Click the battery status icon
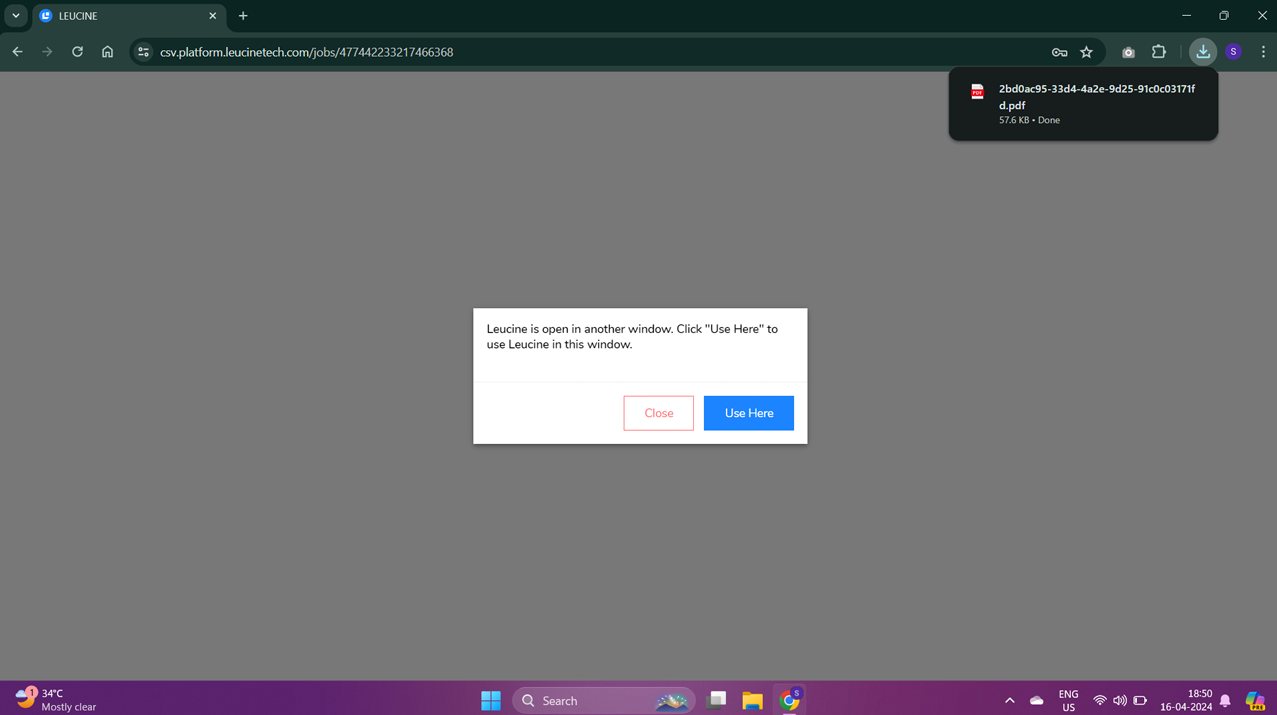The height and width of the screenshot is (715, 1277). 1140,701
